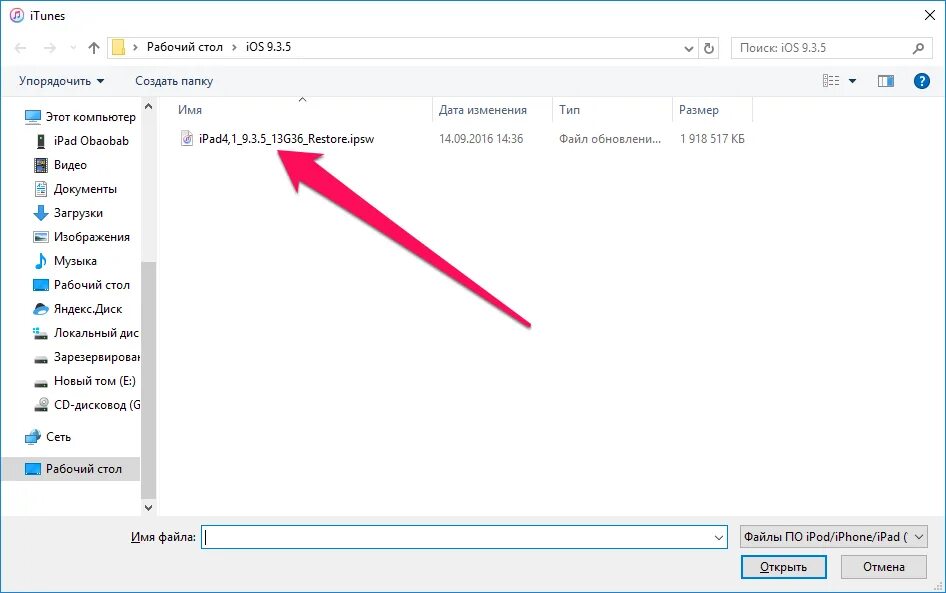
Task: Open the Загрузки folder
Action: (x=68, y=213)
